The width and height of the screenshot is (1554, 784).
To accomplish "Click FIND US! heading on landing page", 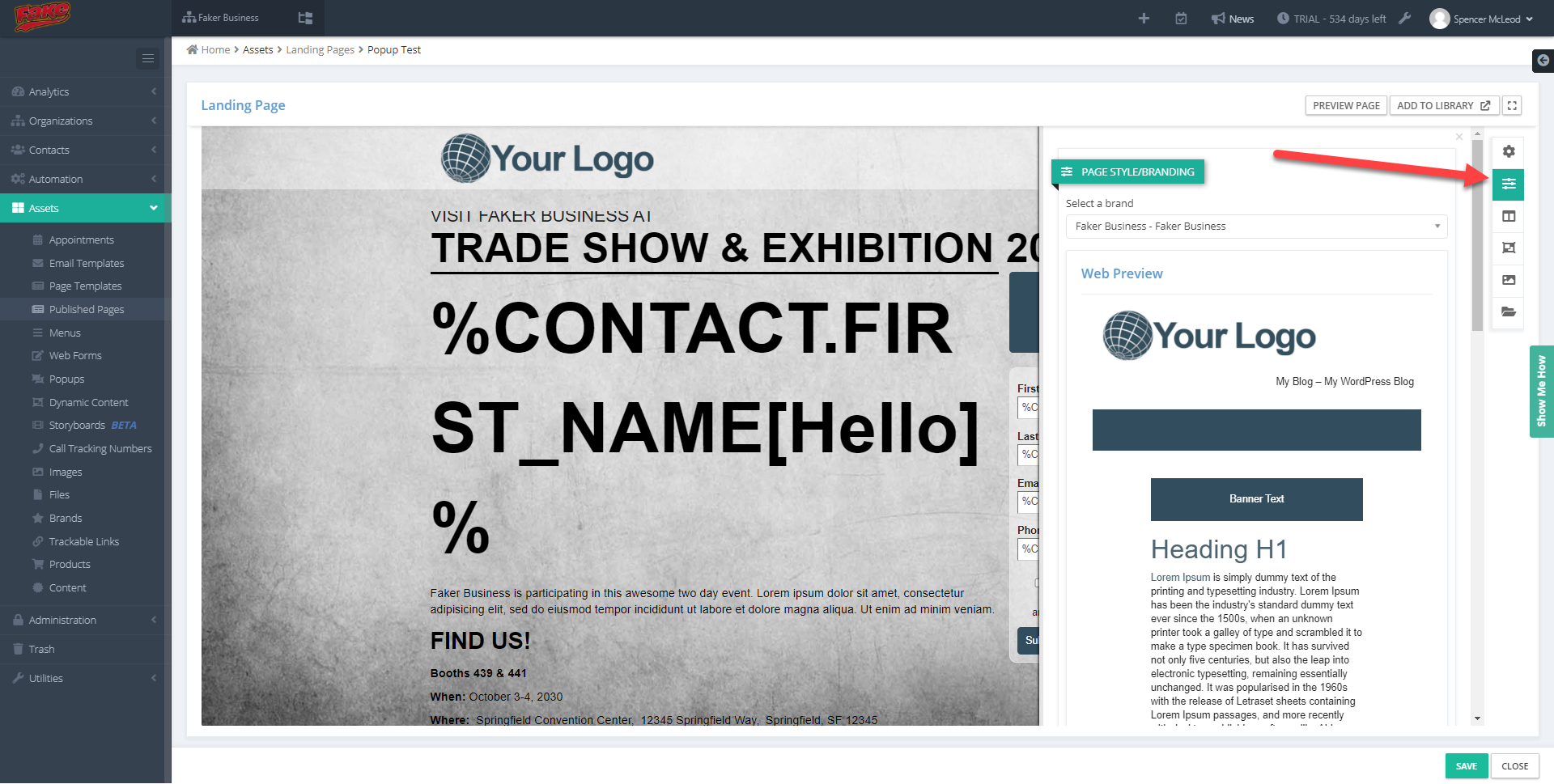I will (x=480, y=642).
